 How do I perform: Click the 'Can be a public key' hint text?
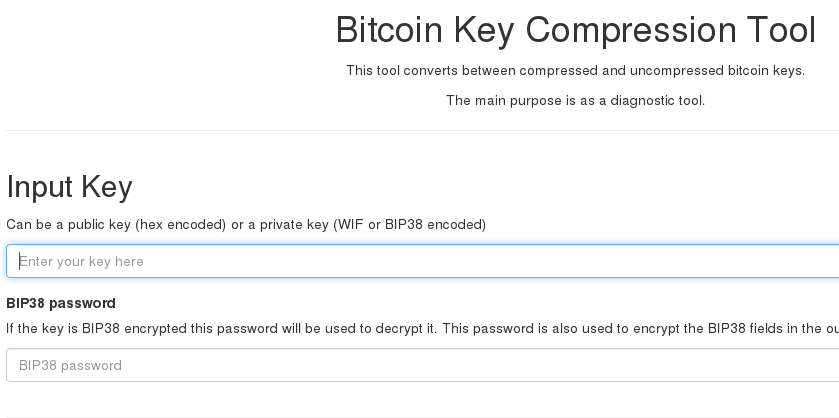point(246,224)
